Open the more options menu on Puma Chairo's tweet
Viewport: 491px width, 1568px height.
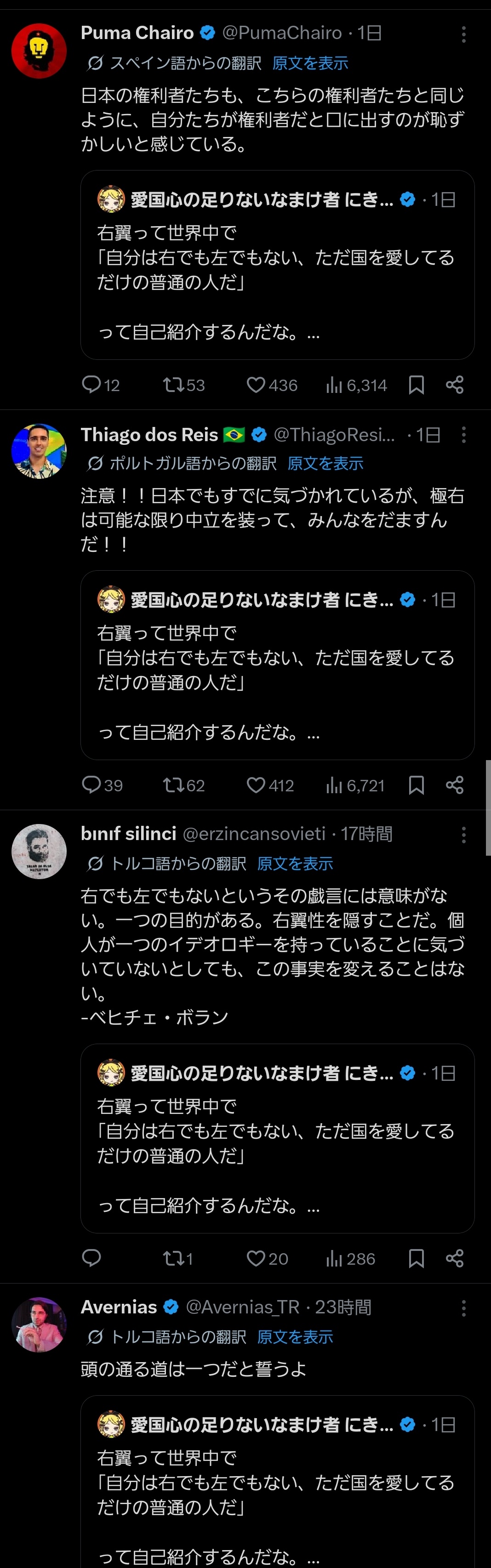pos(463,35)
